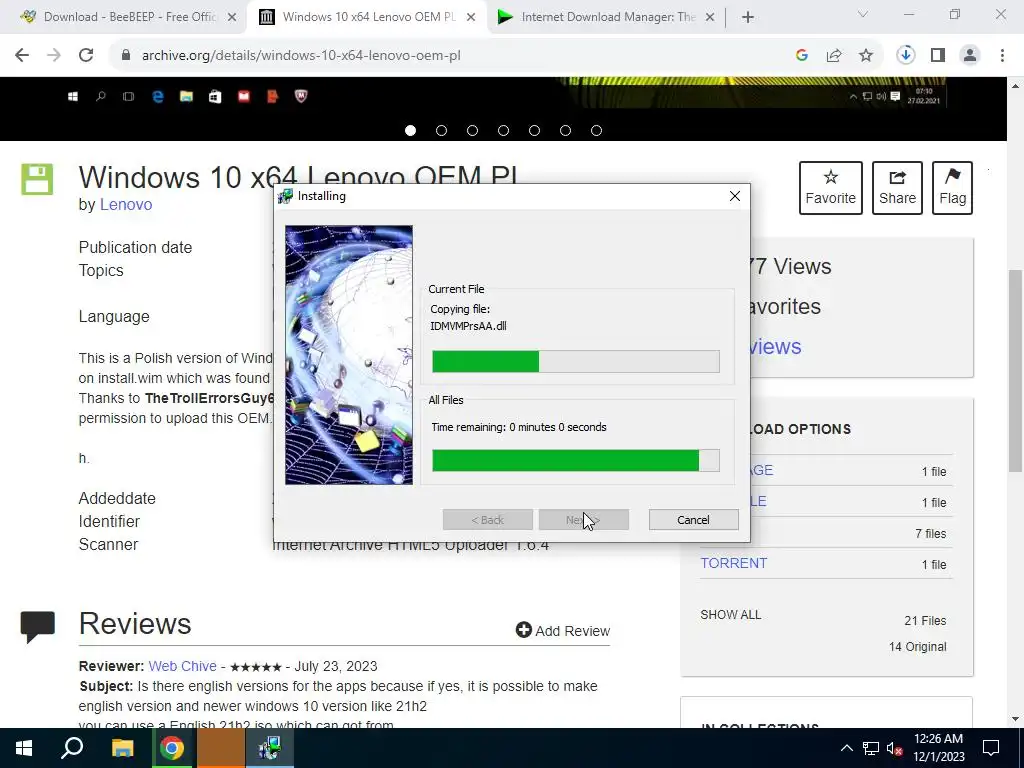Screen dimensions: 1024x768
Task: Flag this archive item
Action: [952, 188]
